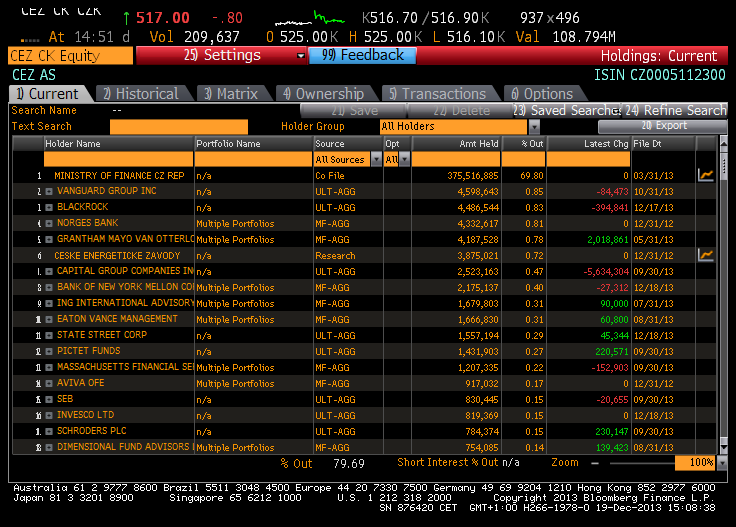Image resolution: width=736 pixels, height=527 pixels.
Task: Open the All Sources filter dropdown
Action: [376, 160]
